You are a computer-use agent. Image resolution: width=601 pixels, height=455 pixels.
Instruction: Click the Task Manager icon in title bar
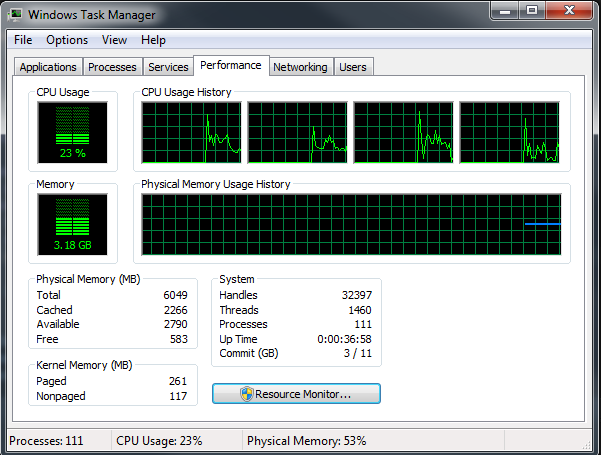tap(15, 15)
